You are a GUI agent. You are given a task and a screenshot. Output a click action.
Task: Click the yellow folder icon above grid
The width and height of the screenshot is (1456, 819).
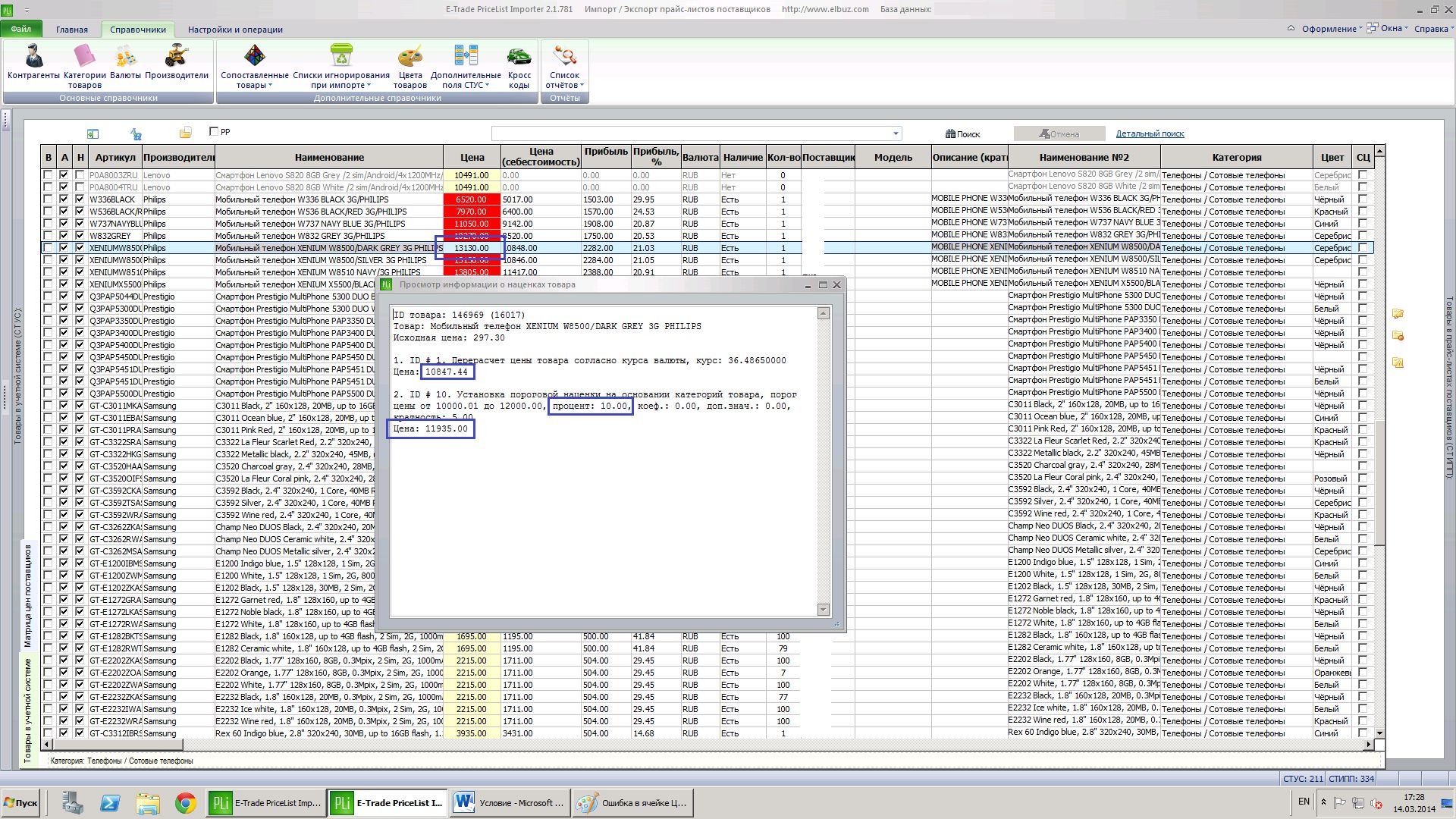(x=185, y=133)
